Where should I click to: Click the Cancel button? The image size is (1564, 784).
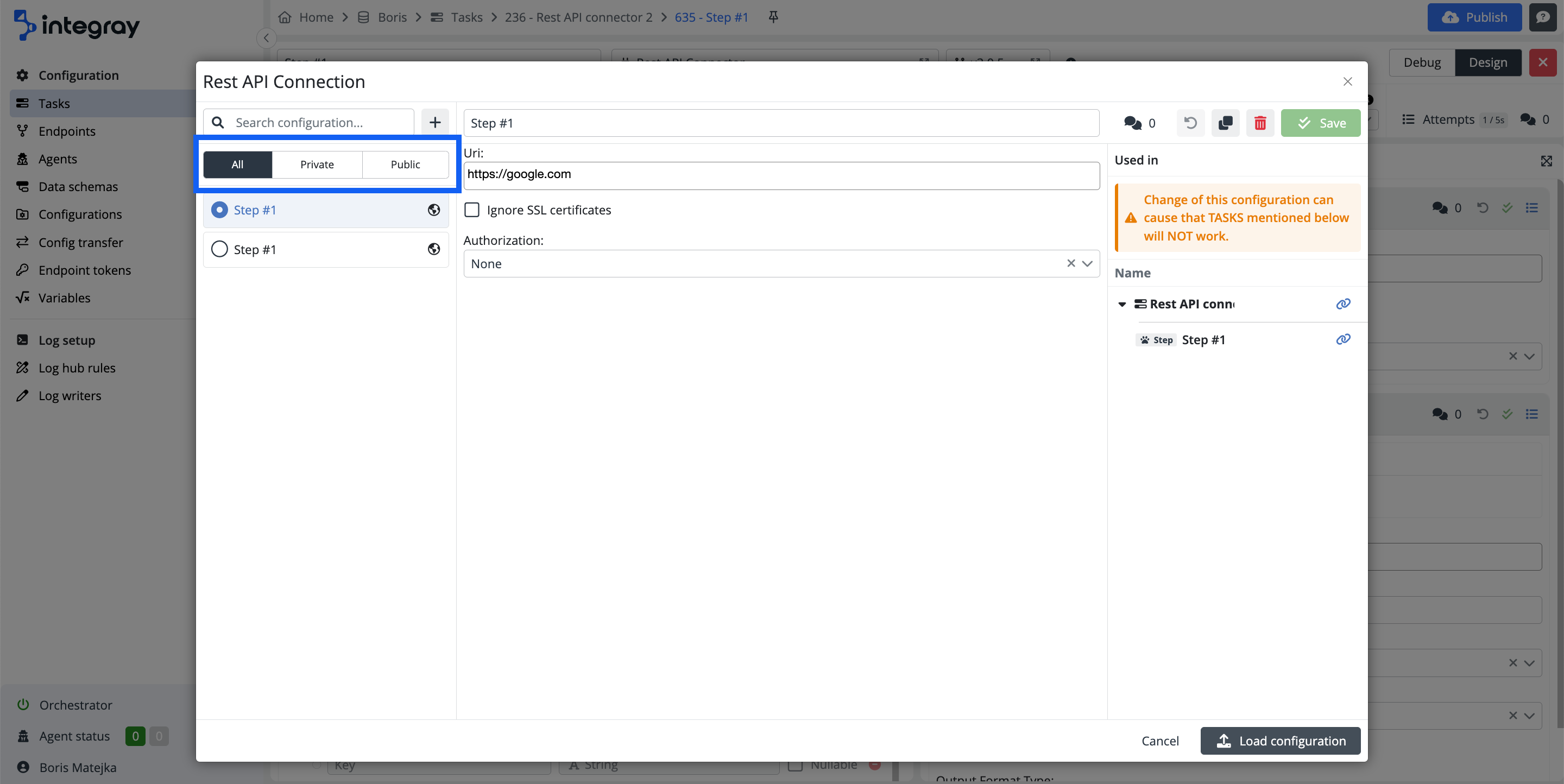point(1159,741)
